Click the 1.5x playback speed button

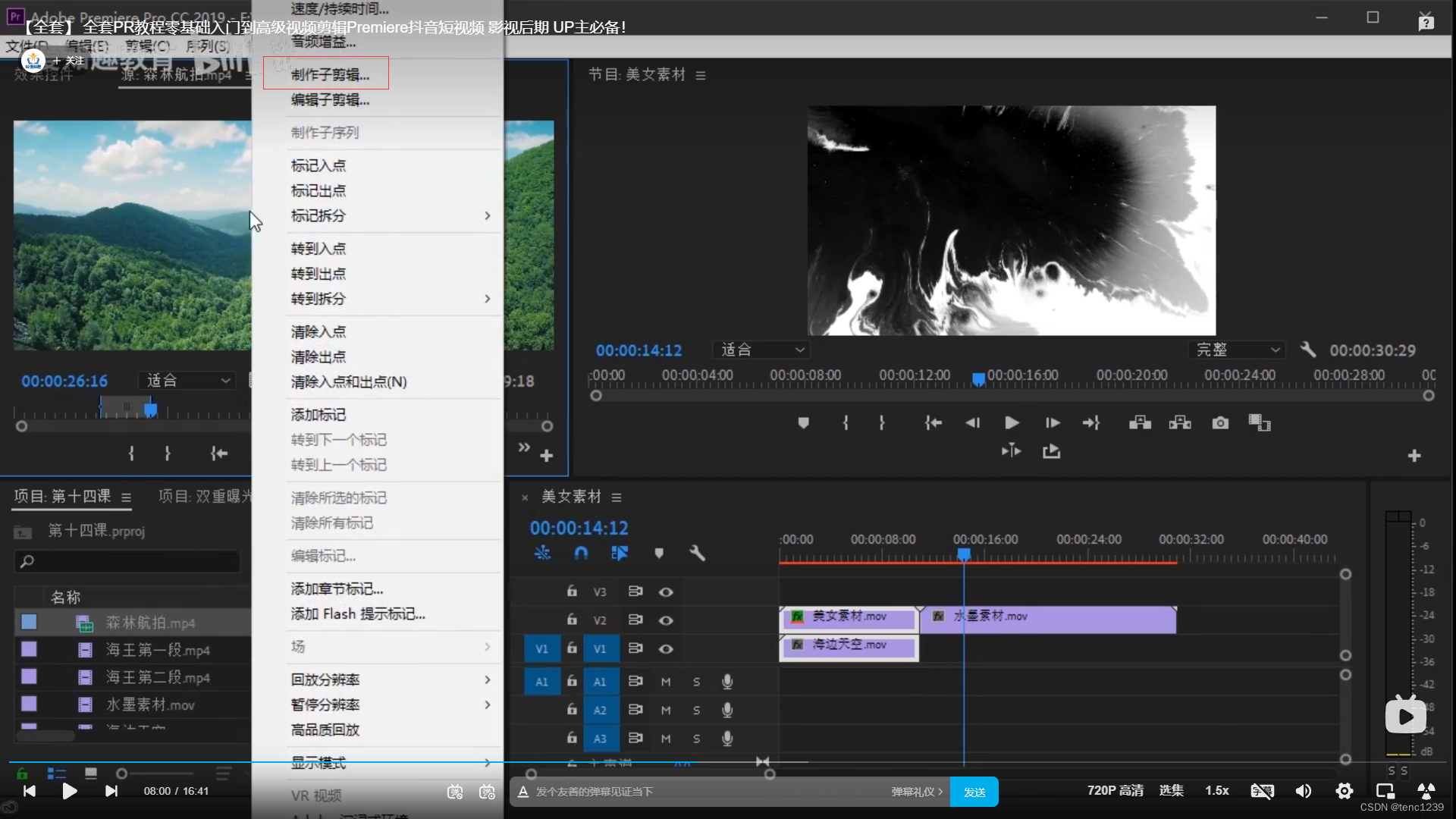1216,790
